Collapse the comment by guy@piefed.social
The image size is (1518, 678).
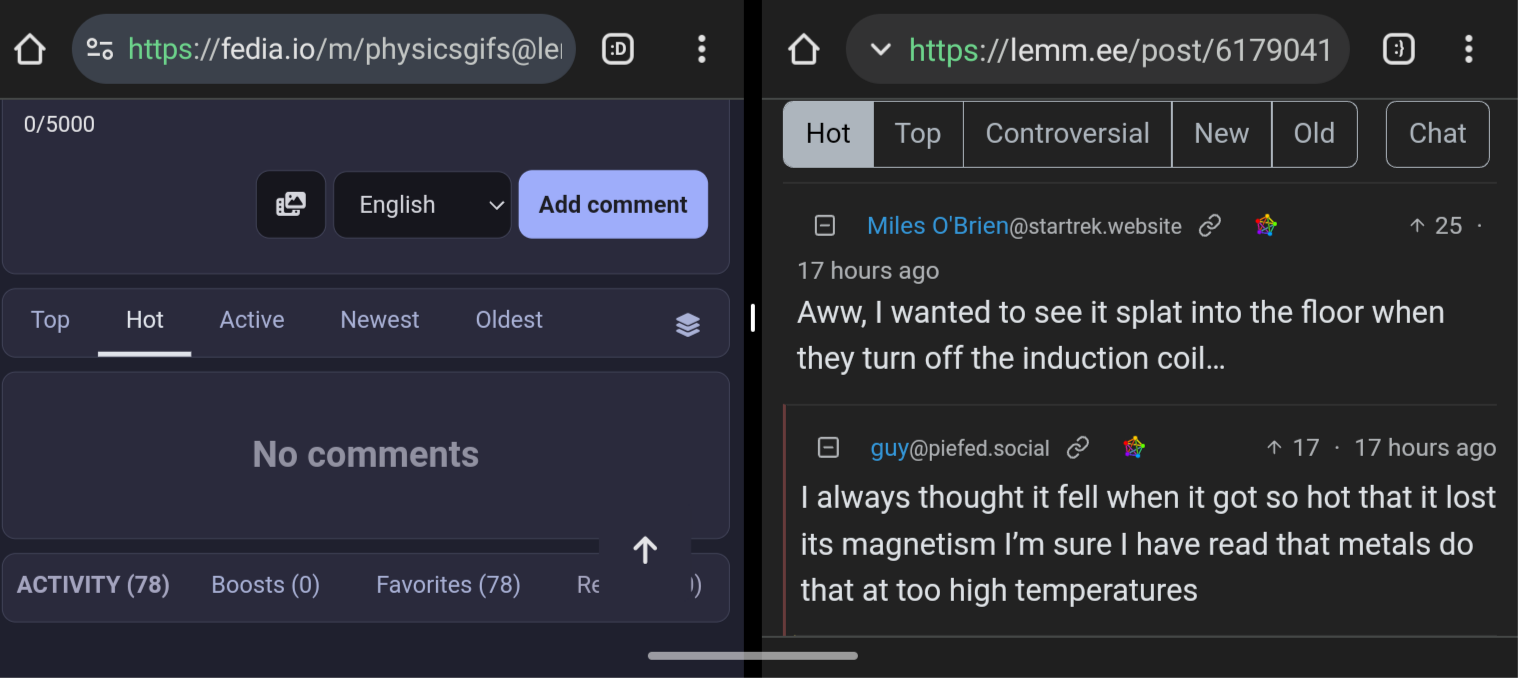point(828,448)
